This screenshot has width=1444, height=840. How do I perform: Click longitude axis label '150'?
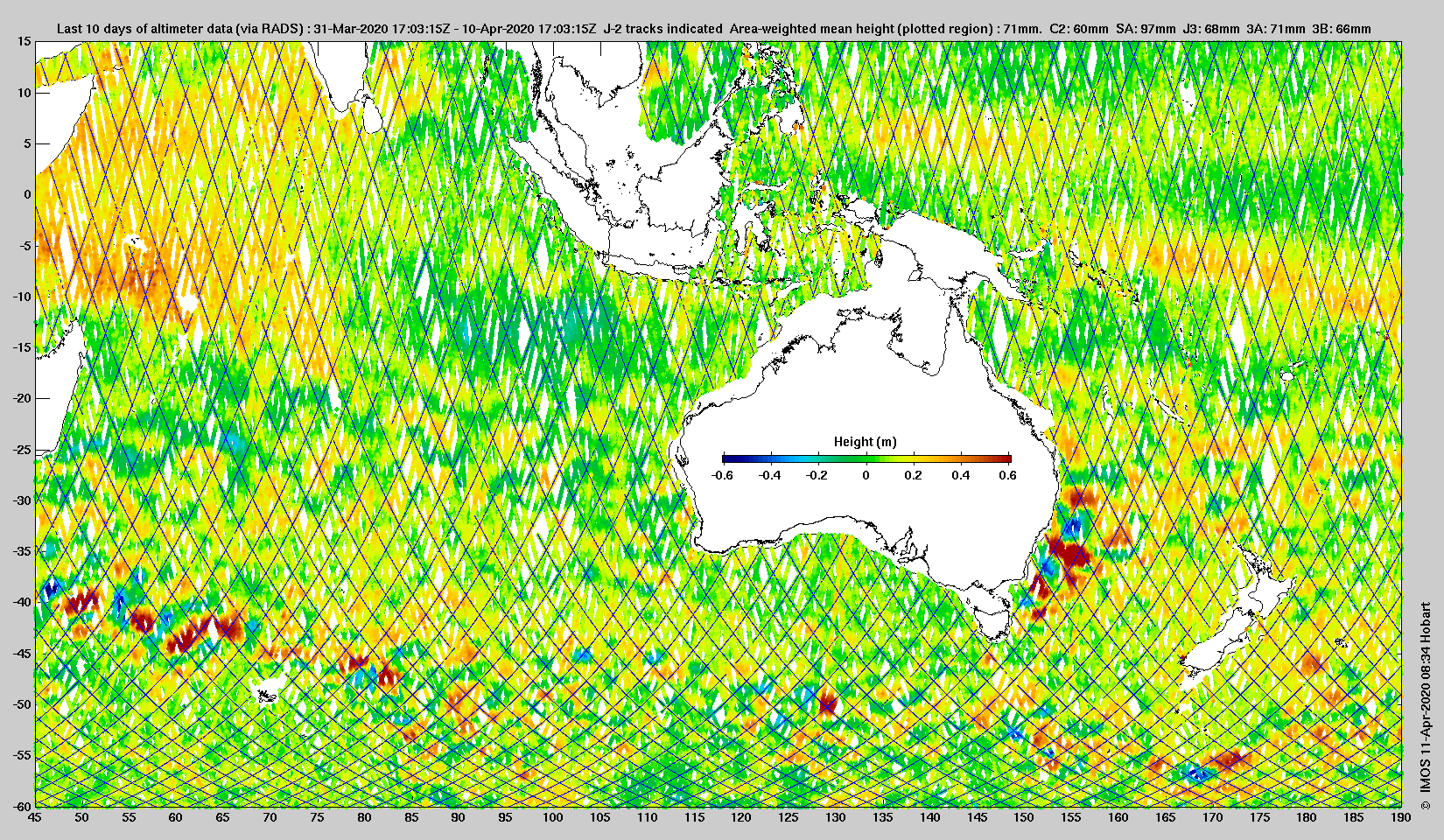(1023, 817)
